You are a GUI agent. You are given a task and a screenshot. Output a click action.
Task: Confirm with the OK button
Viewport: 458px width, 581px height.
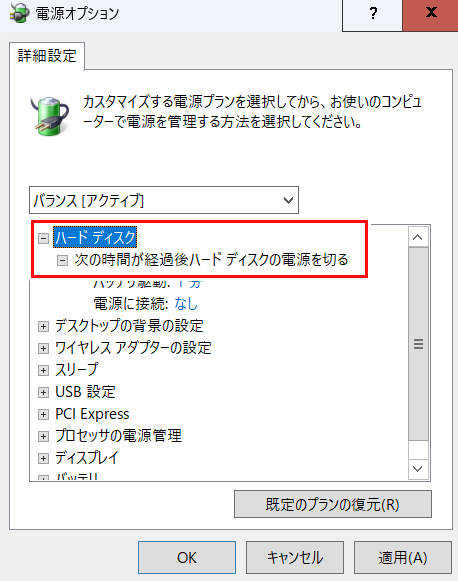click(187, 557)
